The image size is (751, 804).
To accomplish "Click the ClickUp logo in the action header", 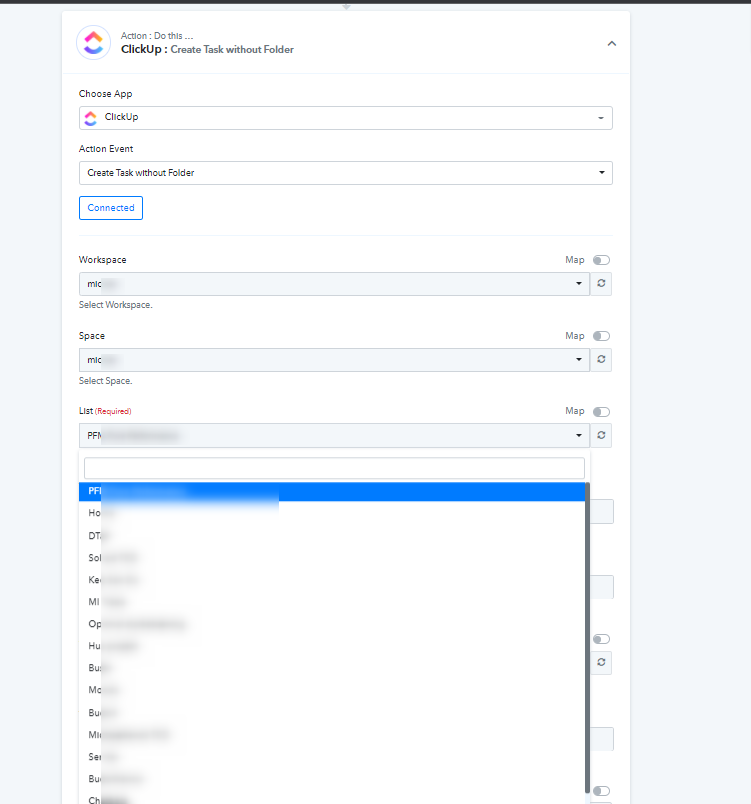I will pos(93,43).
